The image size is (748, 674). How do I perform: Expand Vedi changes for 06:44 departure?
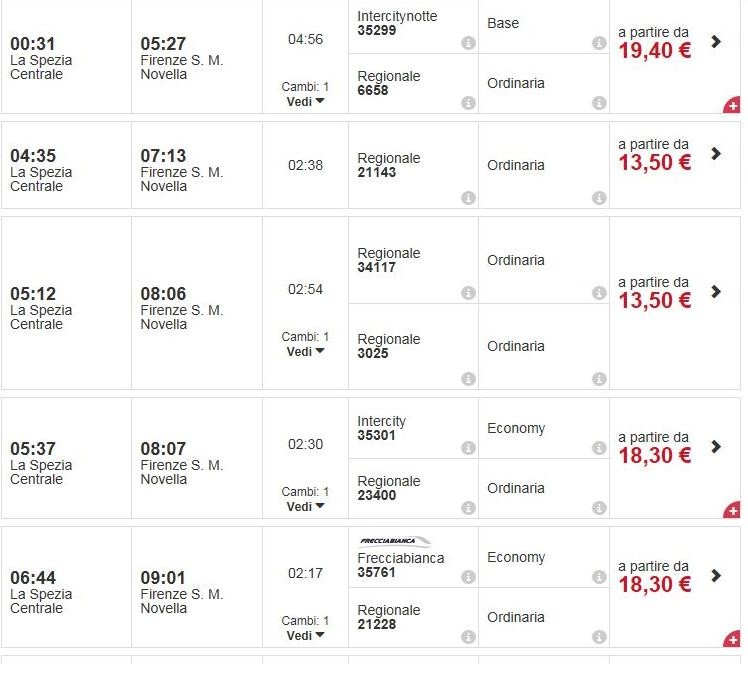coord(305,636)
